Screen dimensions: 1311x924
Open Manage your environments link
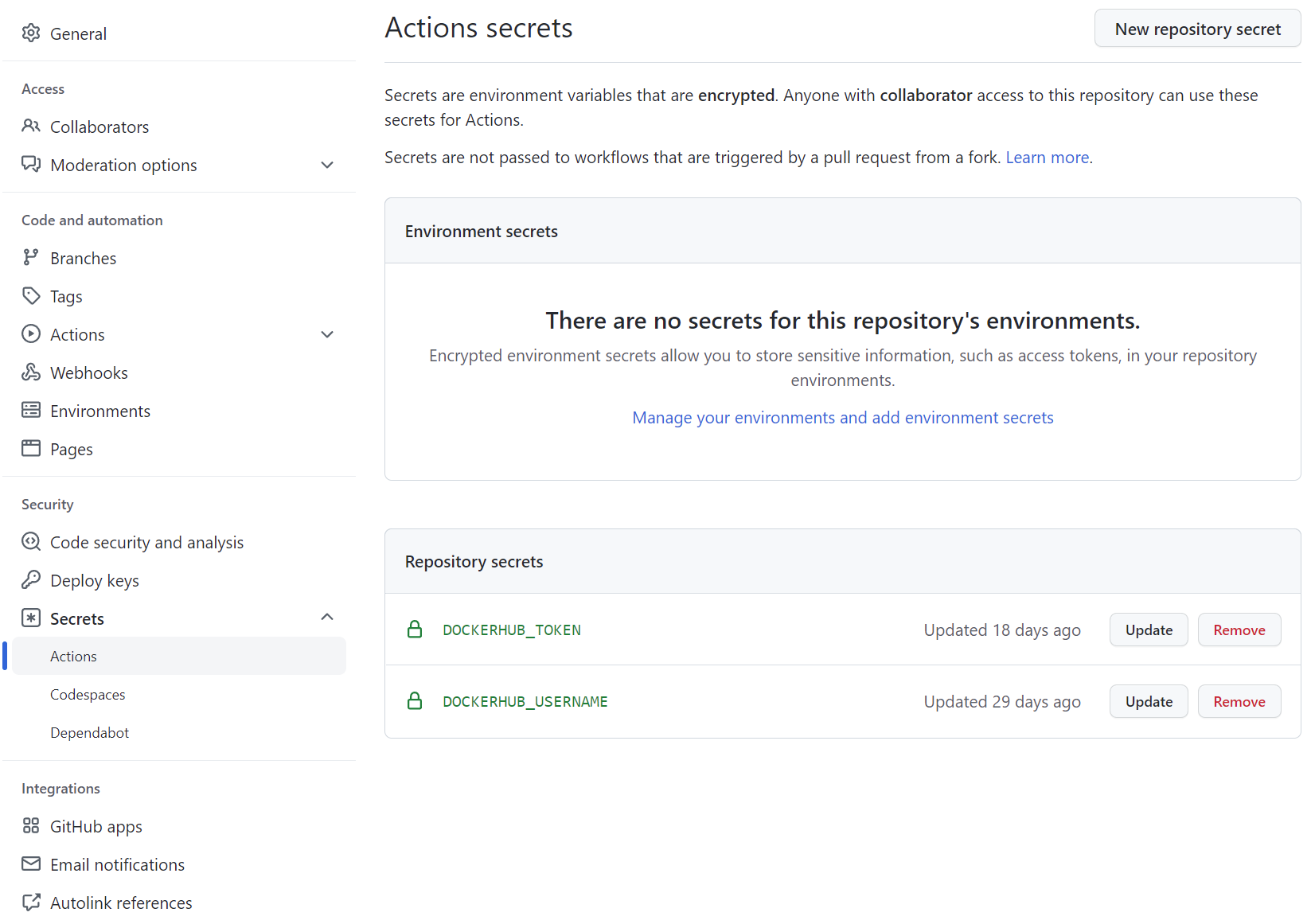click(842, 418)
